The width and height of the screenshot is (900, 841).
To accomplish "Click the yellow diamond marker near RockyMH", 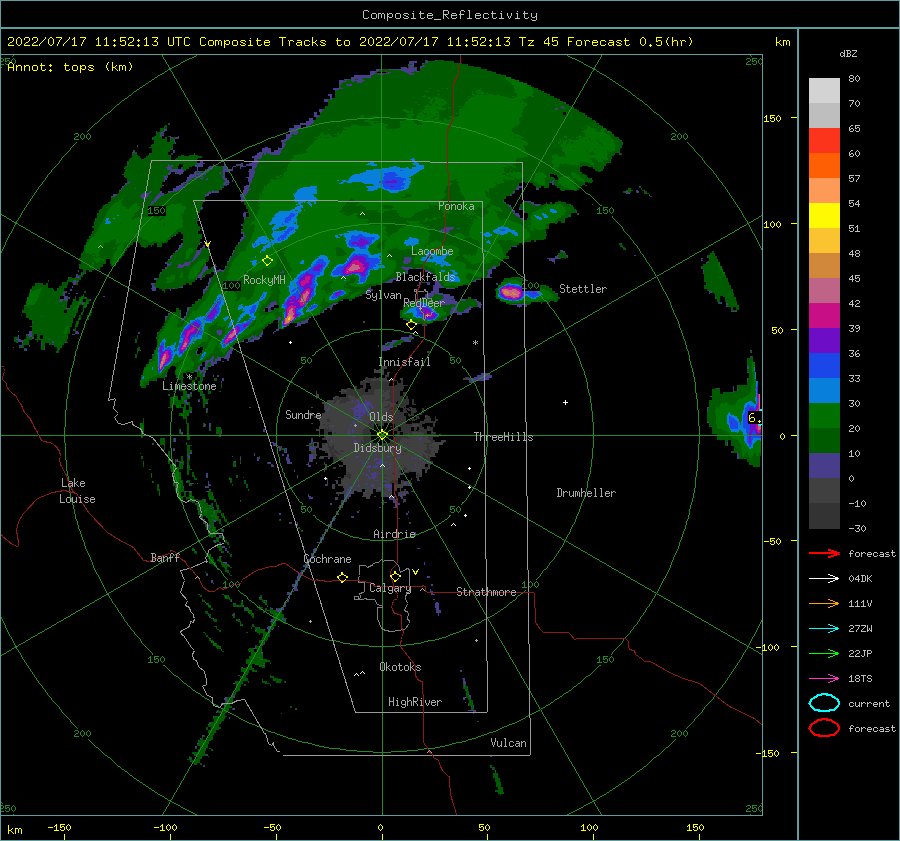I will click(x=267, y=261).
